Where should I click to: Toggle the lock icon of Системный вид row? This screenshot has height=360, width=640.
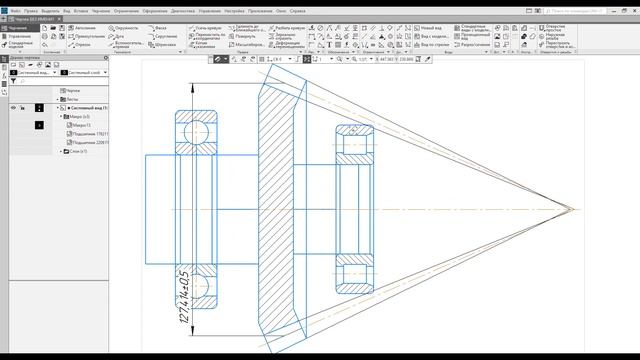[x=22, y=108]
